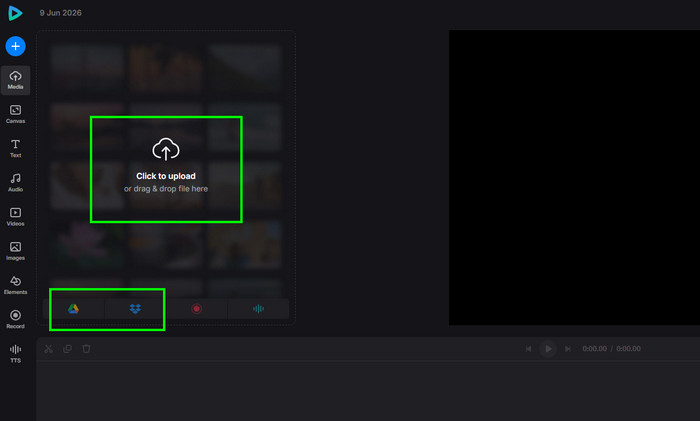This screenshot has height=421, width=700.
Task: Open the Audio library in sidebar
Action: coord(16,183)
